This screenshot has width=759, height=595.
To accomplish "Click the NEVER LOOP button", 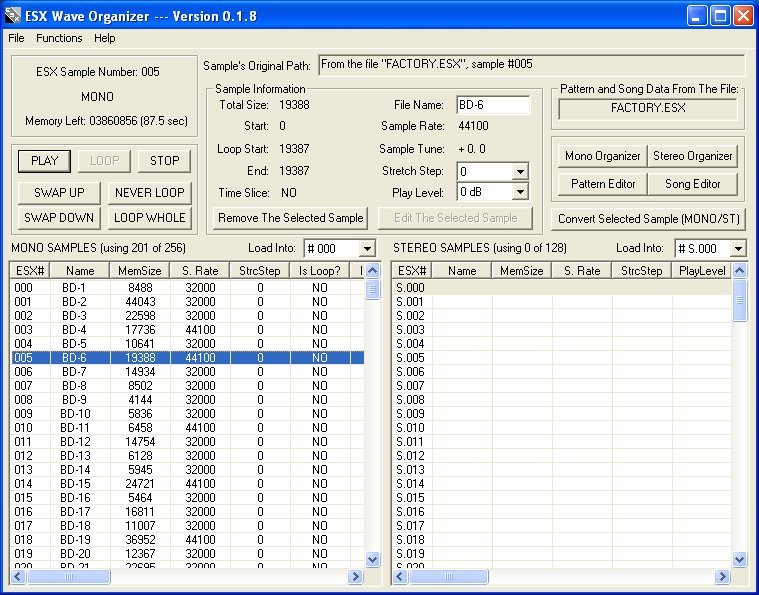I will coord(150,193).
